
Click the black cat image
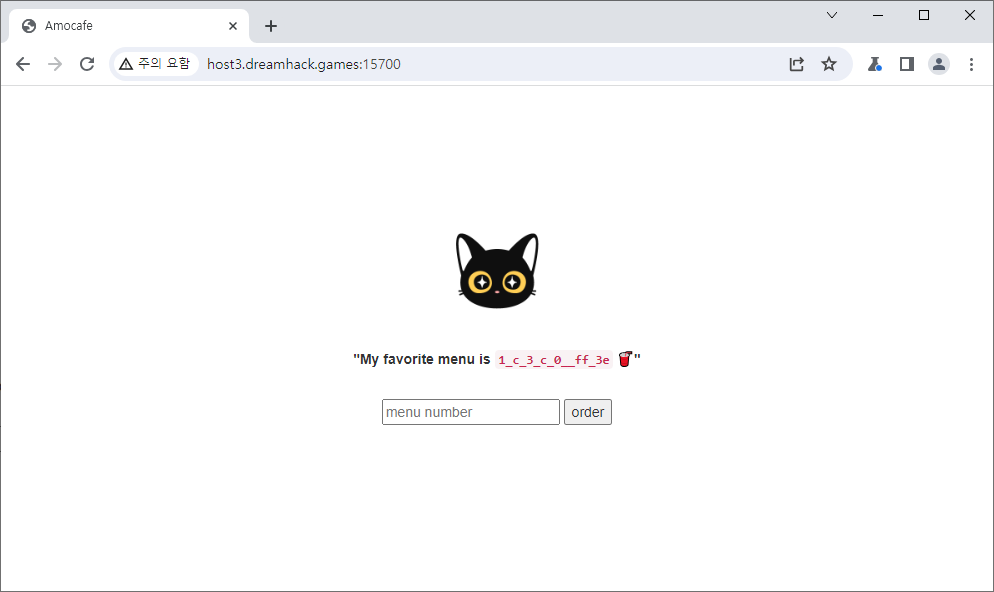(x=497, y=271)
